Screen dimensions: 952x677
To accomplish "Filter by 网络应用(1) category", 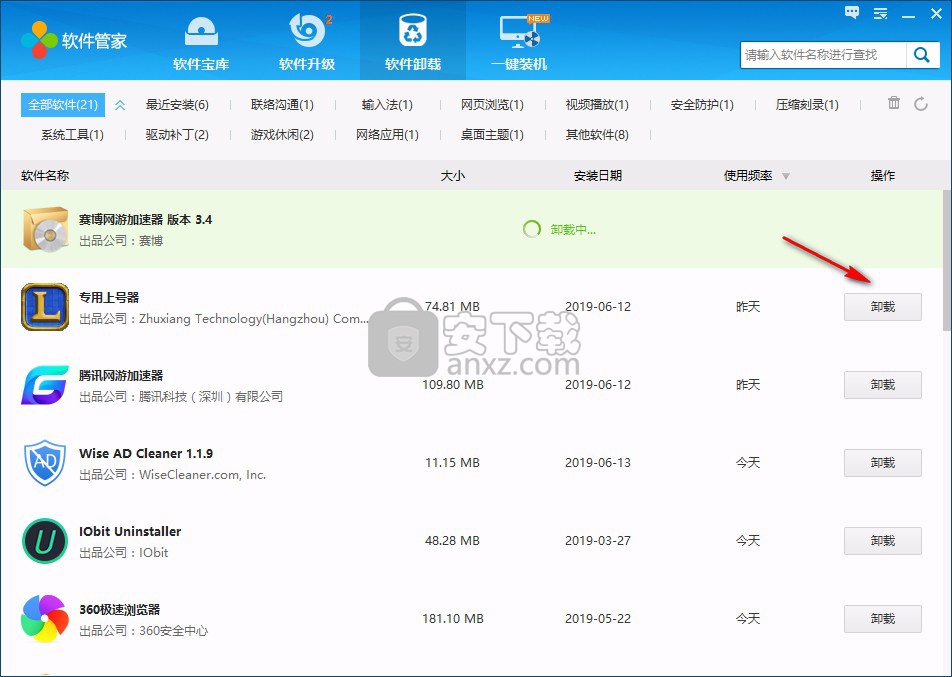I will pyautogui.click(x=387, y=134).
